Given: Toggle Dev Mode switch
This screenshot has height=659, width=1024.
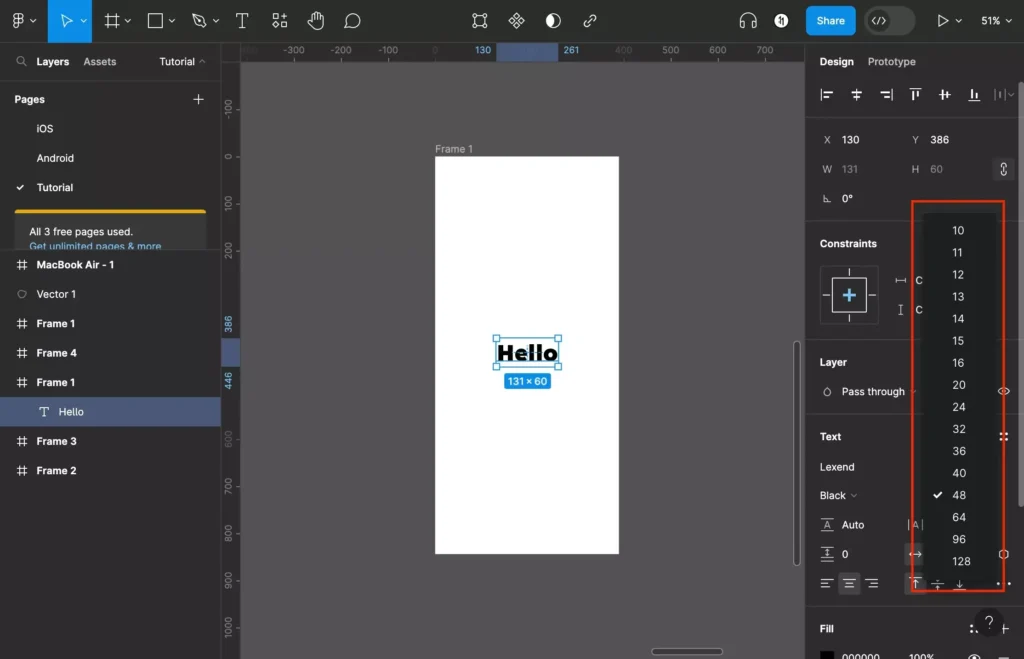Looking at the screenshot, I should point(889,21).
